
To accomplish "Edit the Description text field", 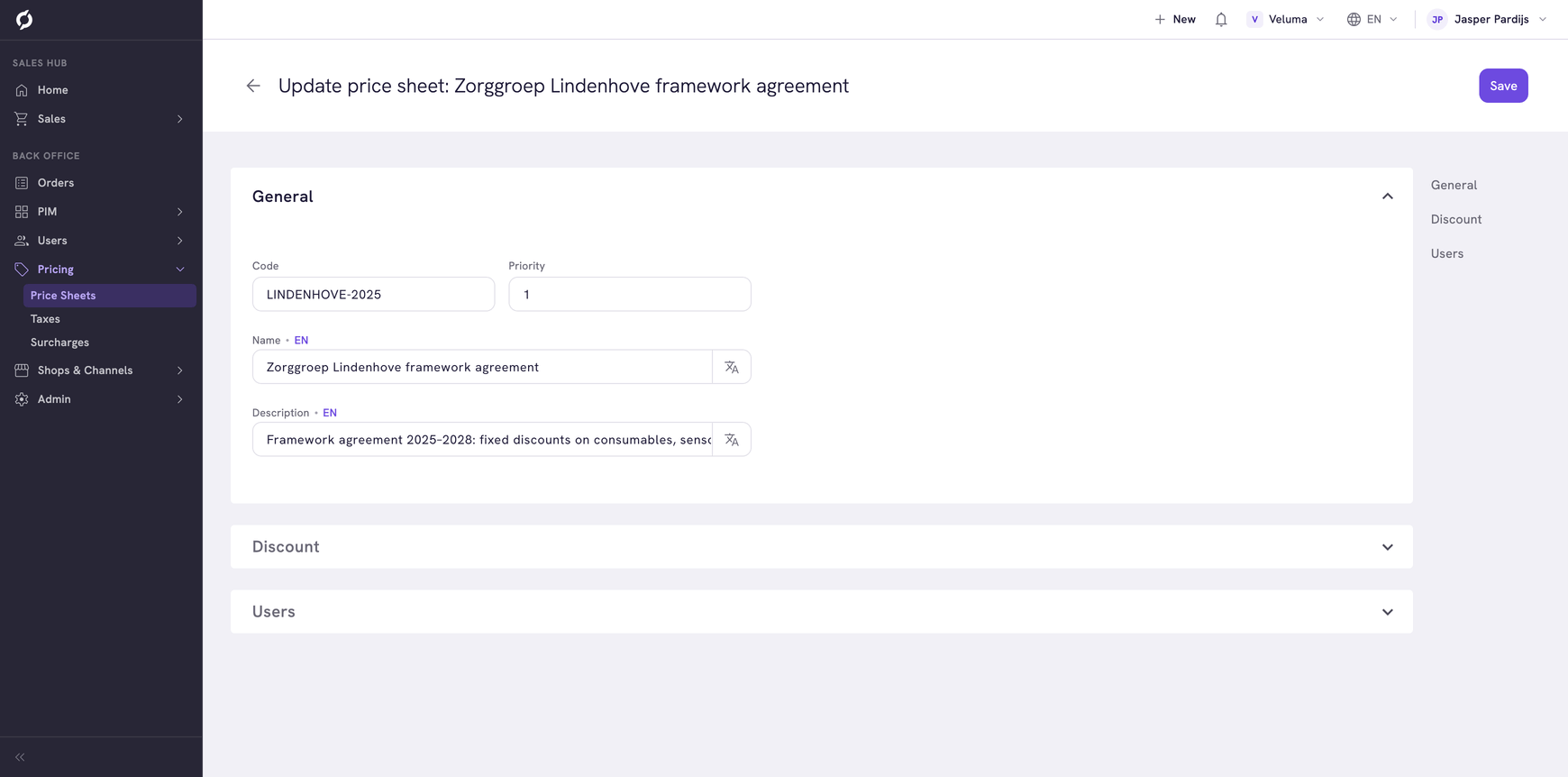I will [x=483, y=440].
